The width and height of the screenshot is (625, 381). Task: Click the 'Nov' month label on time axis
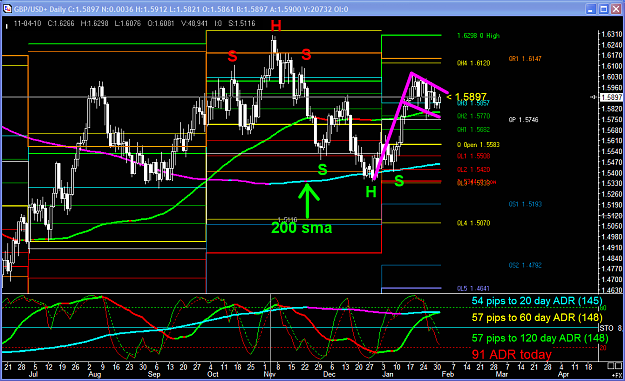click(x=270, y=375)
